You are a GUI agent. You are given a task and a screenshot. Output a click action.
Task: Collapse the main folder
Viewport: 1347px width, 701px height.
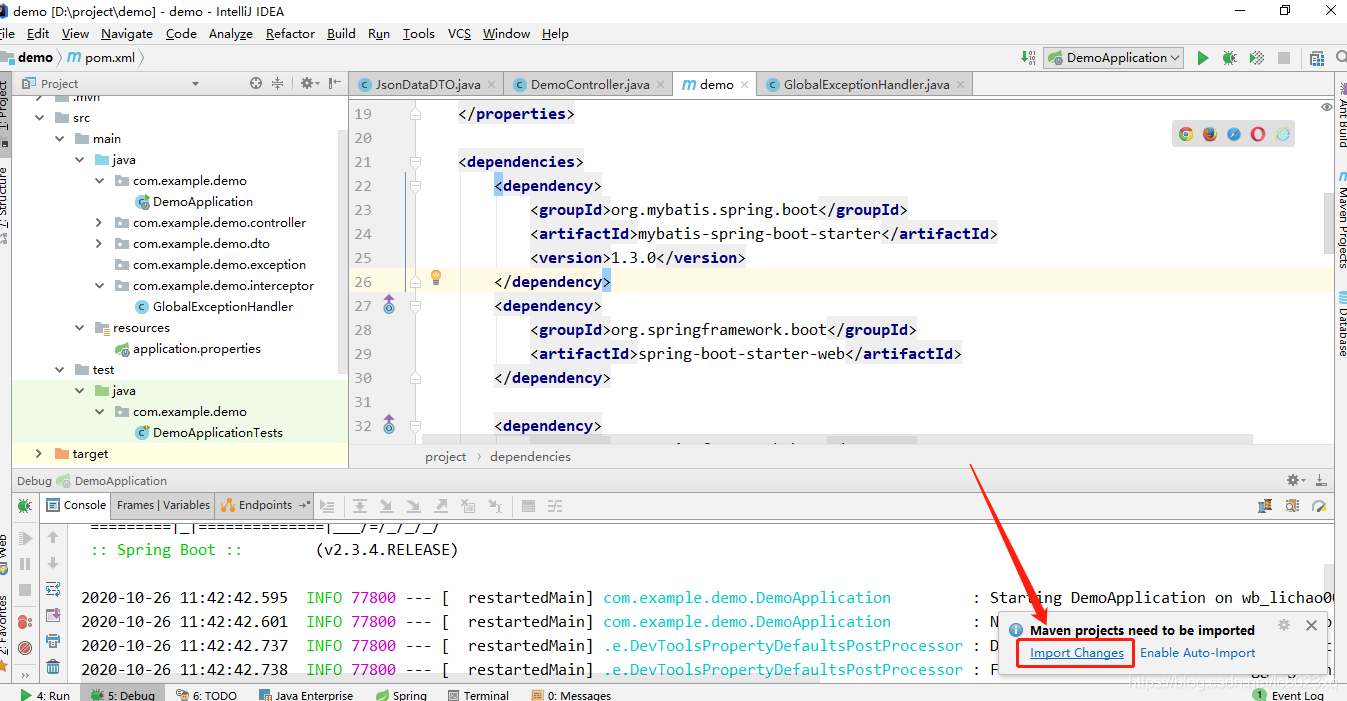[60, 139]
